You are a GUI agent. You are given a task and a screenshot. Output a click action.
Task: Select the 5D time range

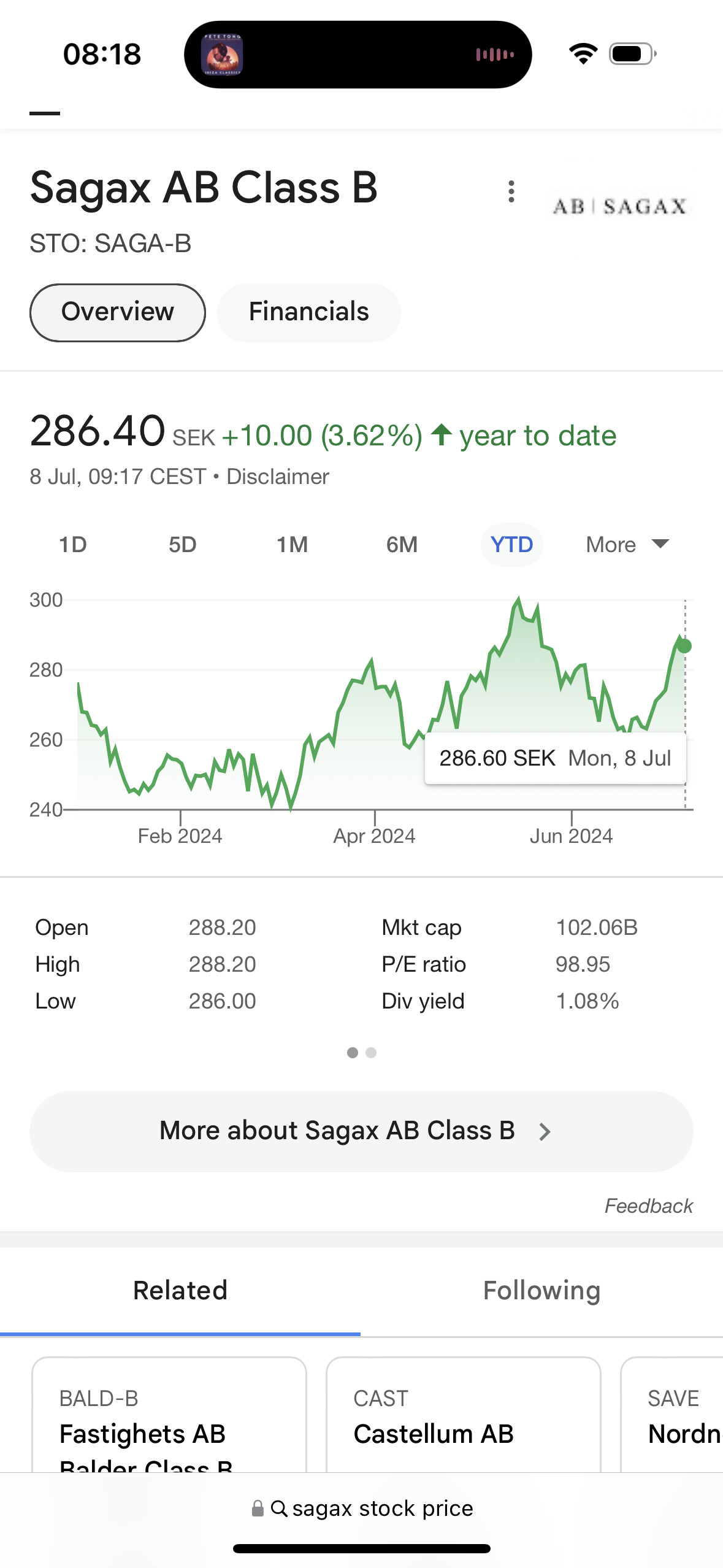tap(182, 545)
